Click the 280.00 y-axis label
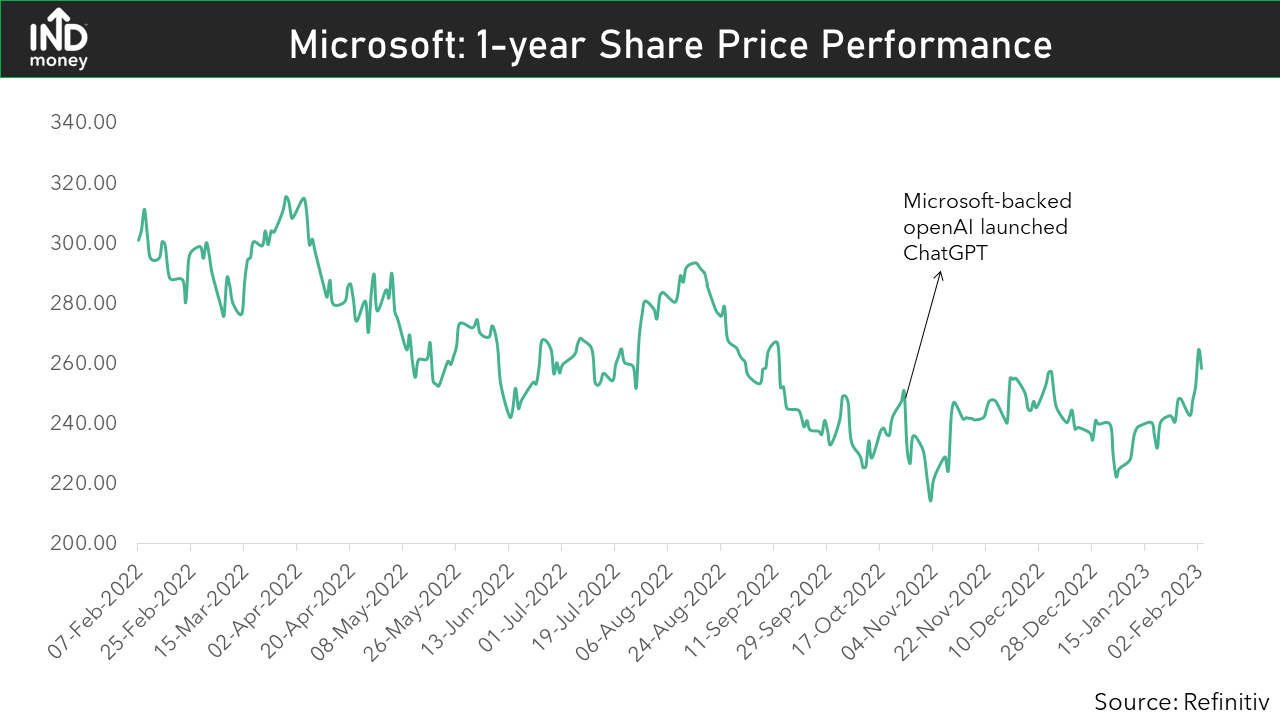The width and height of the screenshot is (1280, 720). coord(83,303)
